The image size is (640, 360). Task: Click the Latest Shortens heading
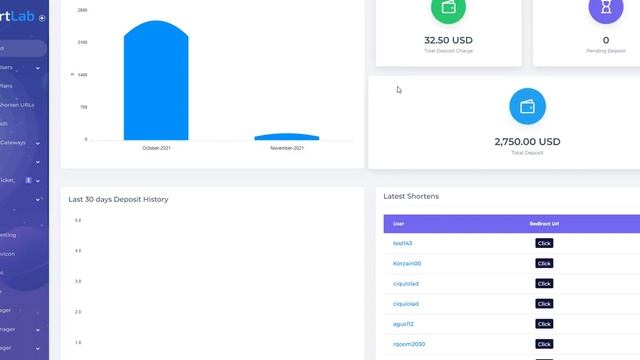pyautogui.click(x=411, y=196)
